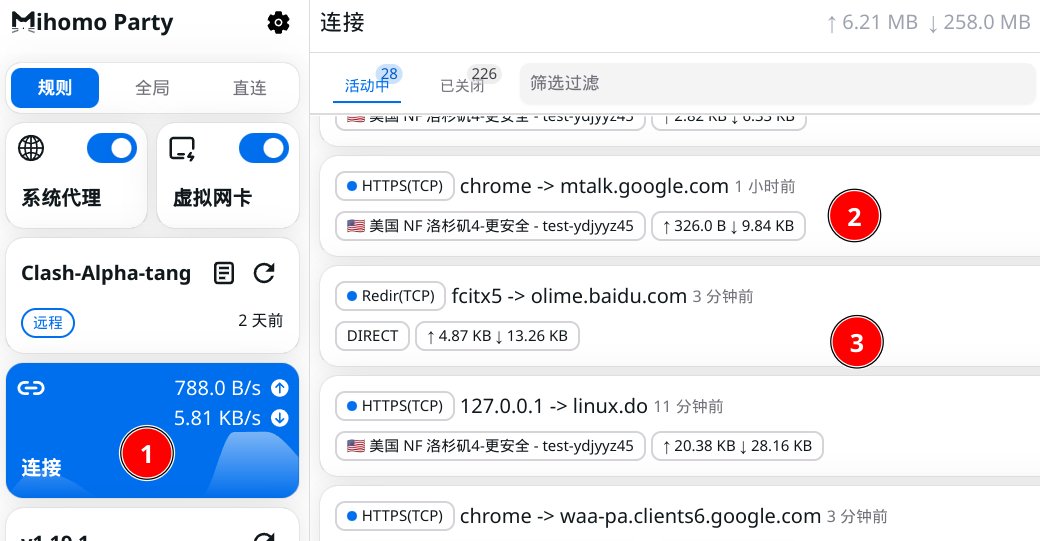Show the 活动中 connections tab

(366, 86)
